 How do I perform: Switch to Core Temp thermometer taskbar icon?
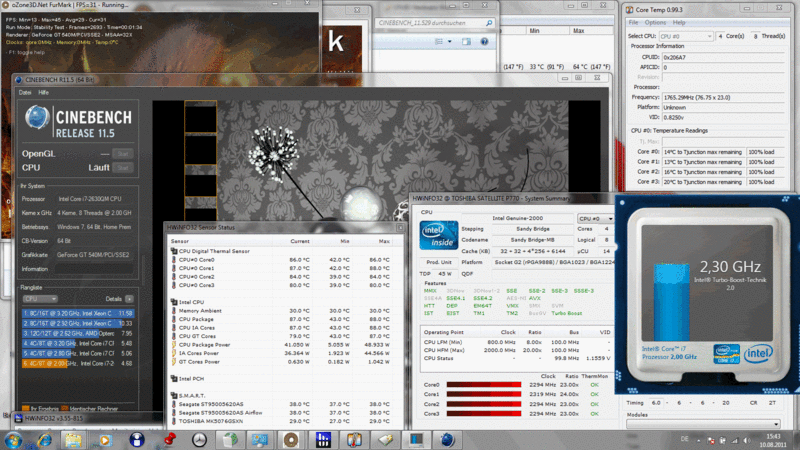pos(354,440)
